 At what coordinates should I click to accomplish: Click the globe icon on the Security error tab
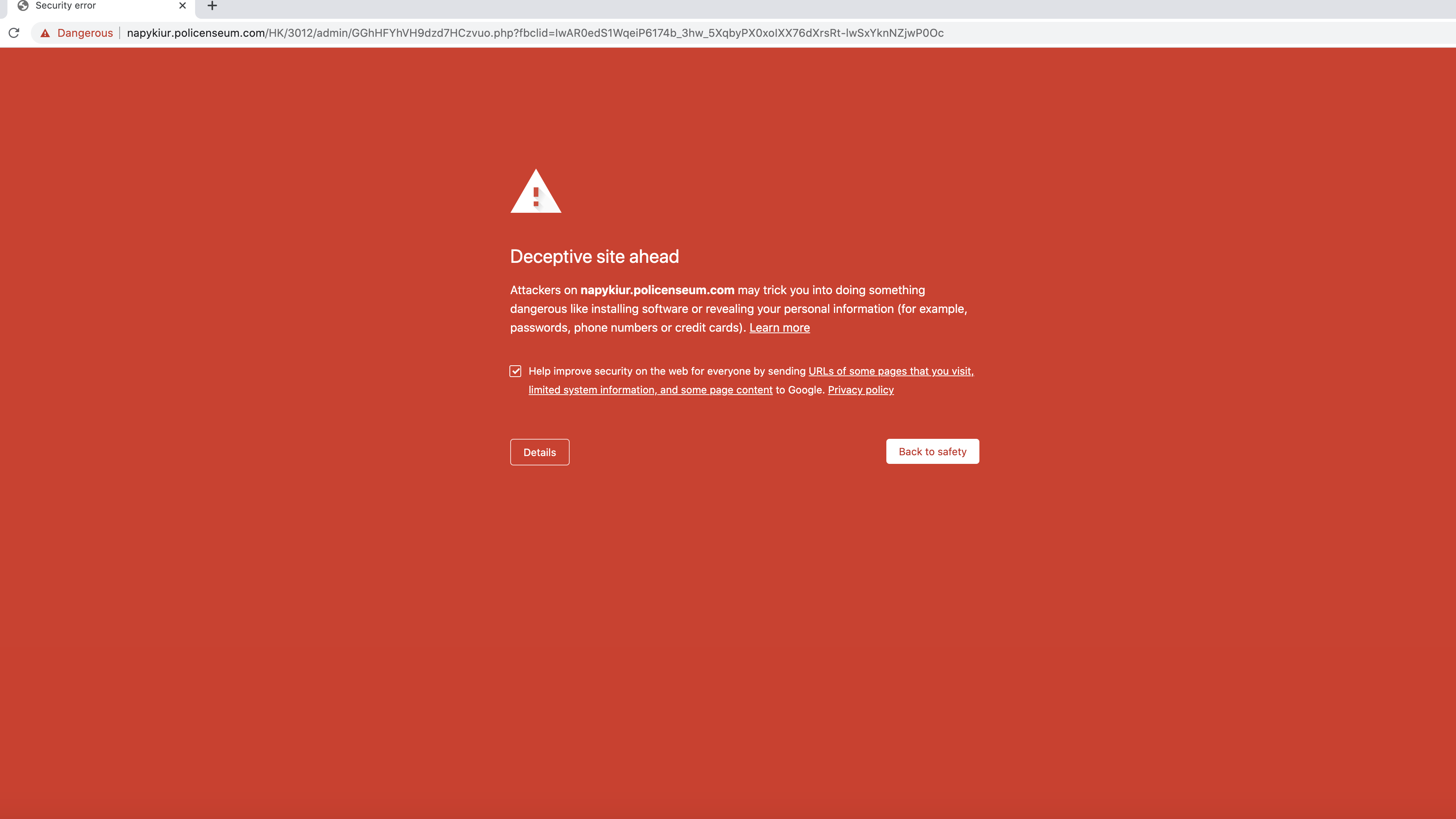click(23, 5)
